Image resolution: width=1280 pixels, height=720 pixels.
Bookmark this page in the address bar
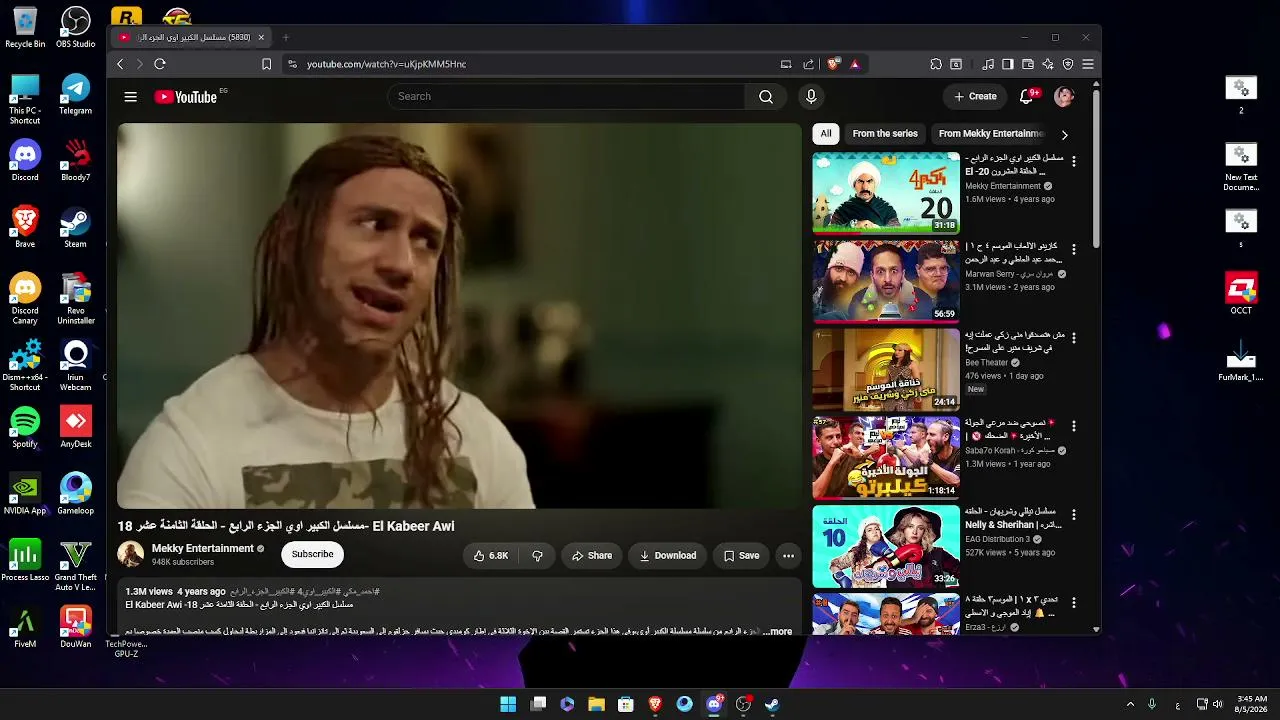(266, 64)
